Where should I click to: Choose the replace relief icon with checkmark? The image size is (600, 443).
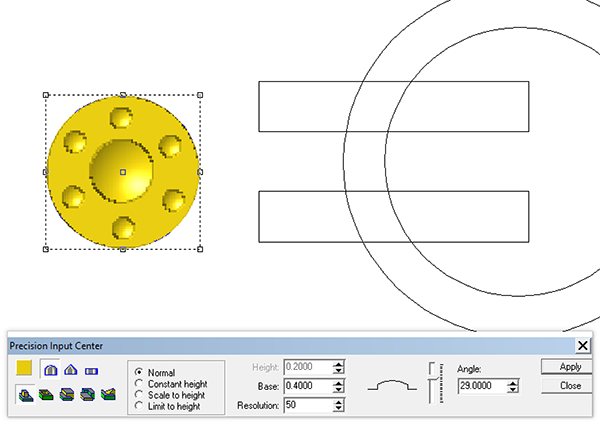[x=108, y=394]
